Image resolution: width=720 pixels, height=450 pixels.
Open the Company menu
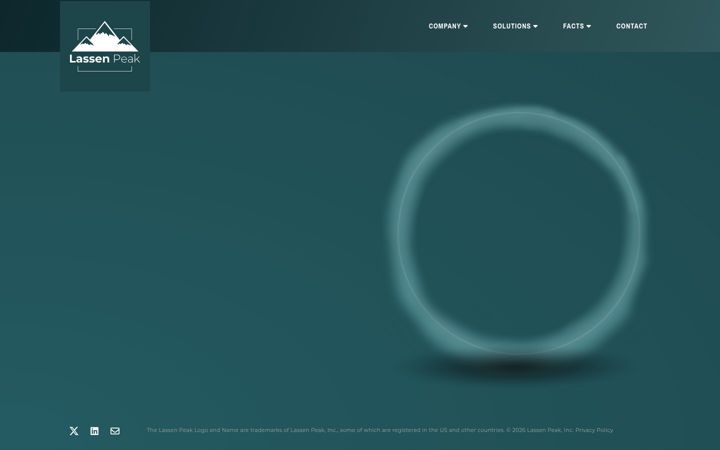(x=448, y=26)
